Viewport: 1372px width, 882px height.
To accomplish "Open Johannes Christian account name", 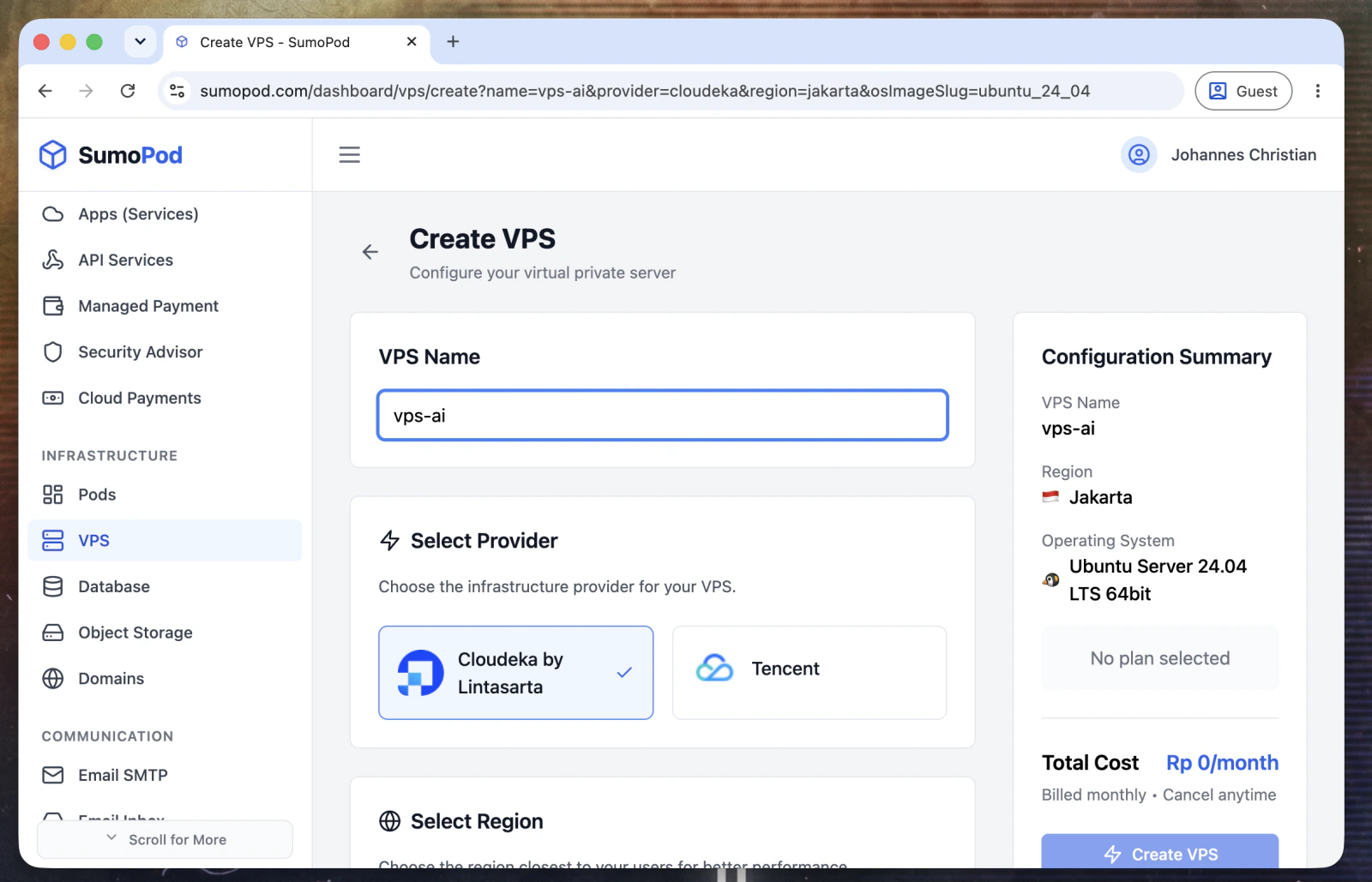I will (x=1243, y=155).
